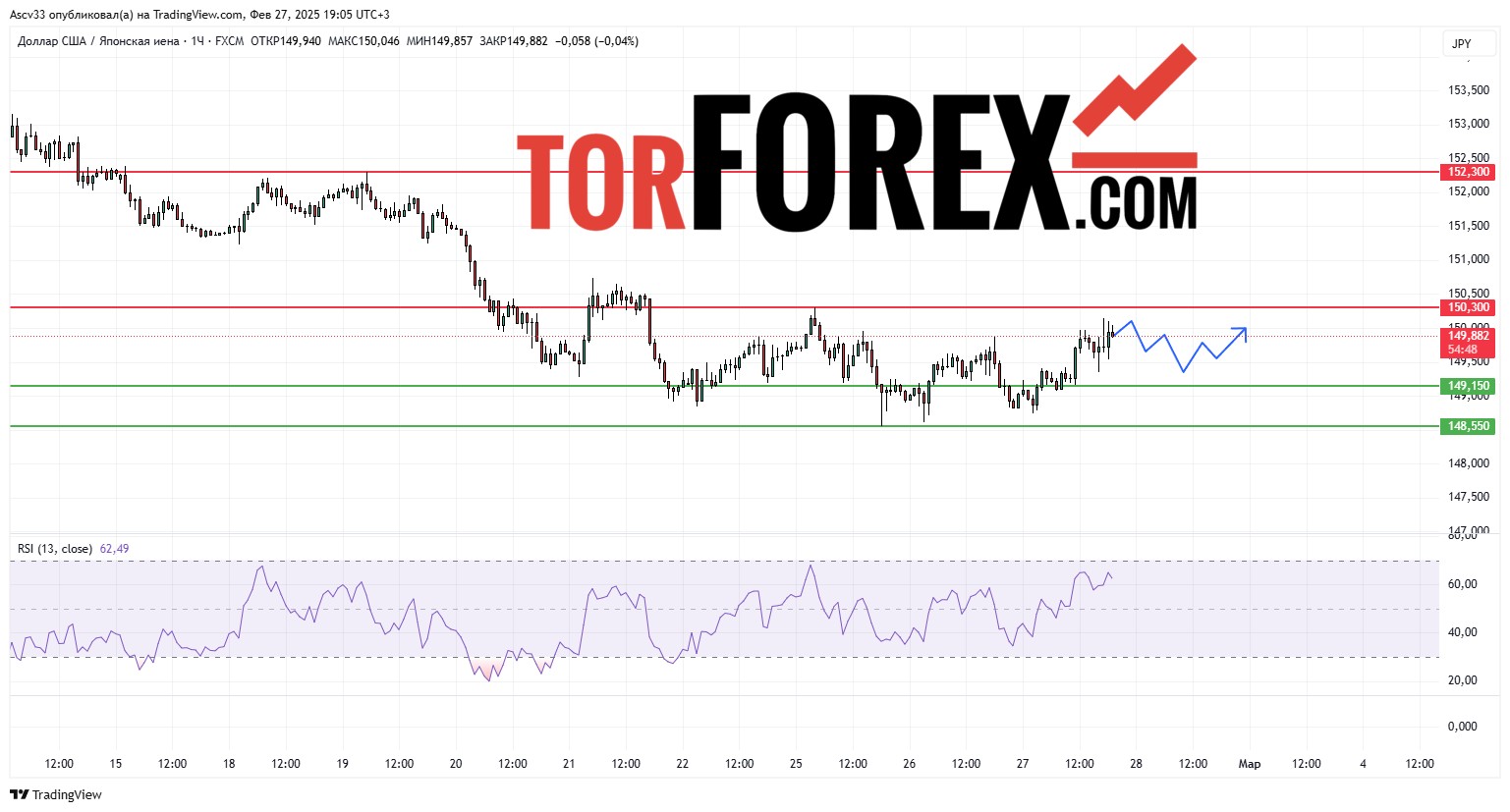Click the RSI value 62,49
Viewport: 1510px width, 812px height.
[114, 549]
